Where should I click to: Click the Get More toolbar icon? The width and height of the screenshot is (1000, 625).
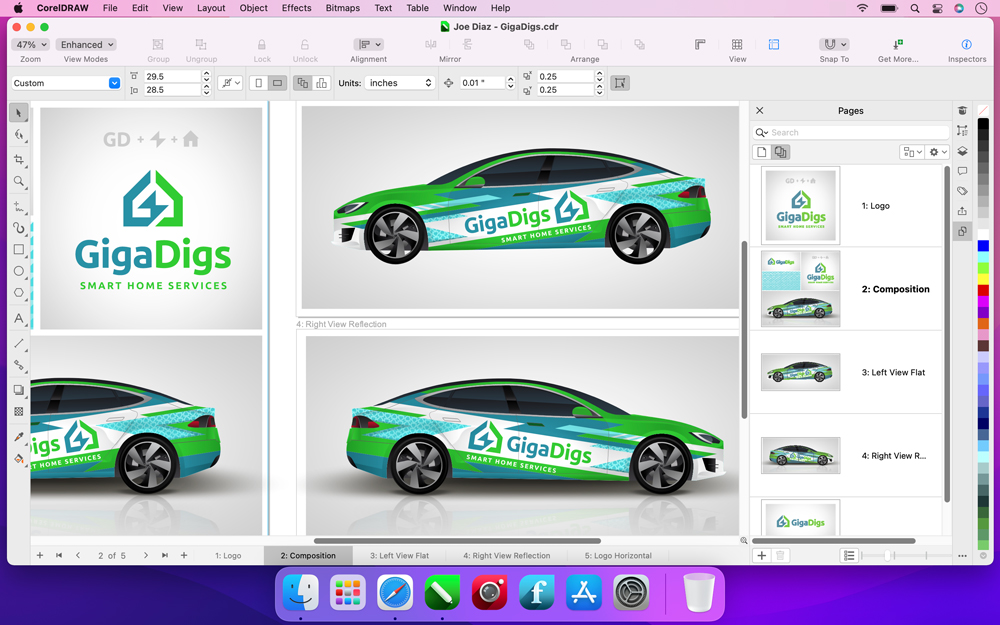point(897,45)
